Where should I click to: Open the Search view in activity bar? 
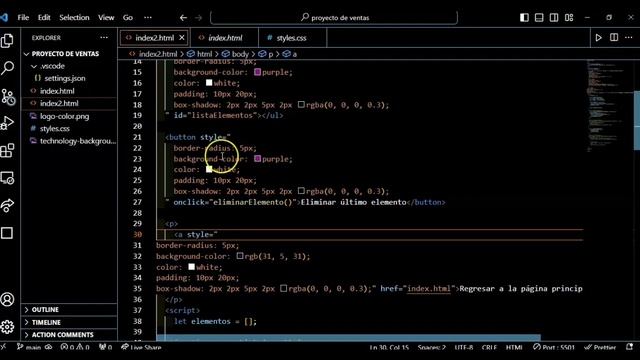[x=7, y=68]
